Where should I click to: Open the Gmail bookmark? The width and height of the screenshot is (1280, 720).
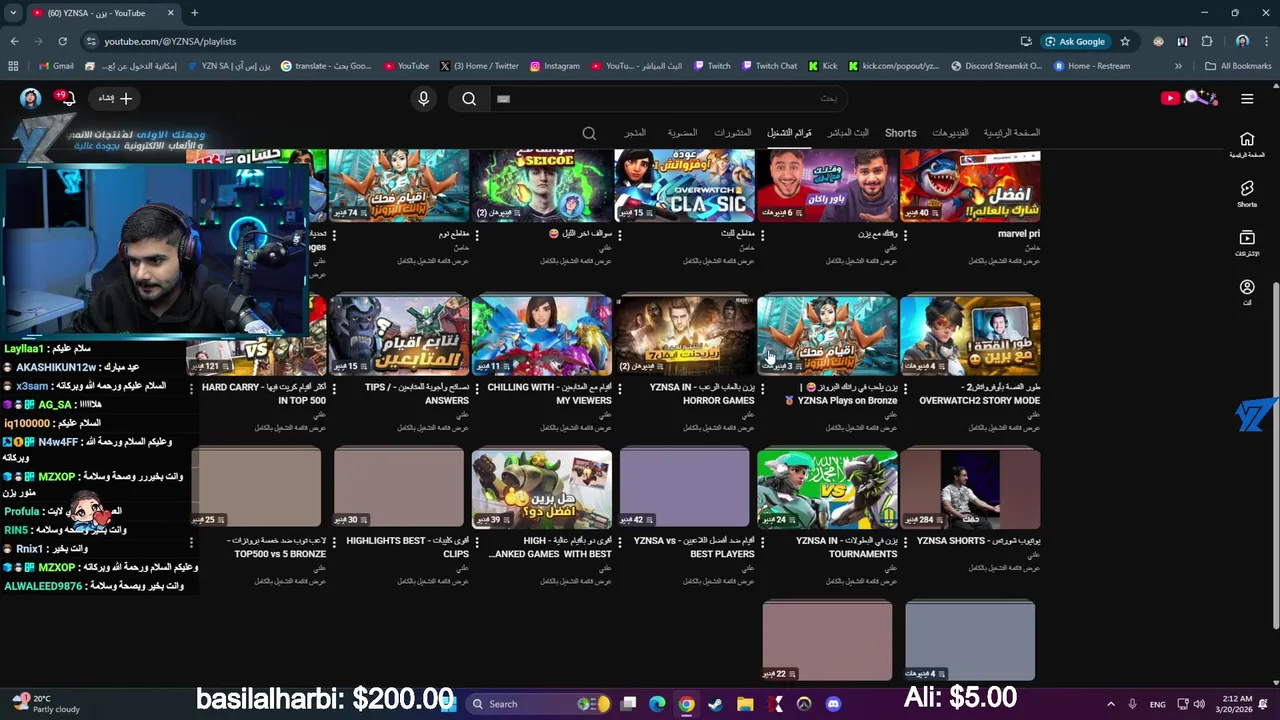click(55, 66)
